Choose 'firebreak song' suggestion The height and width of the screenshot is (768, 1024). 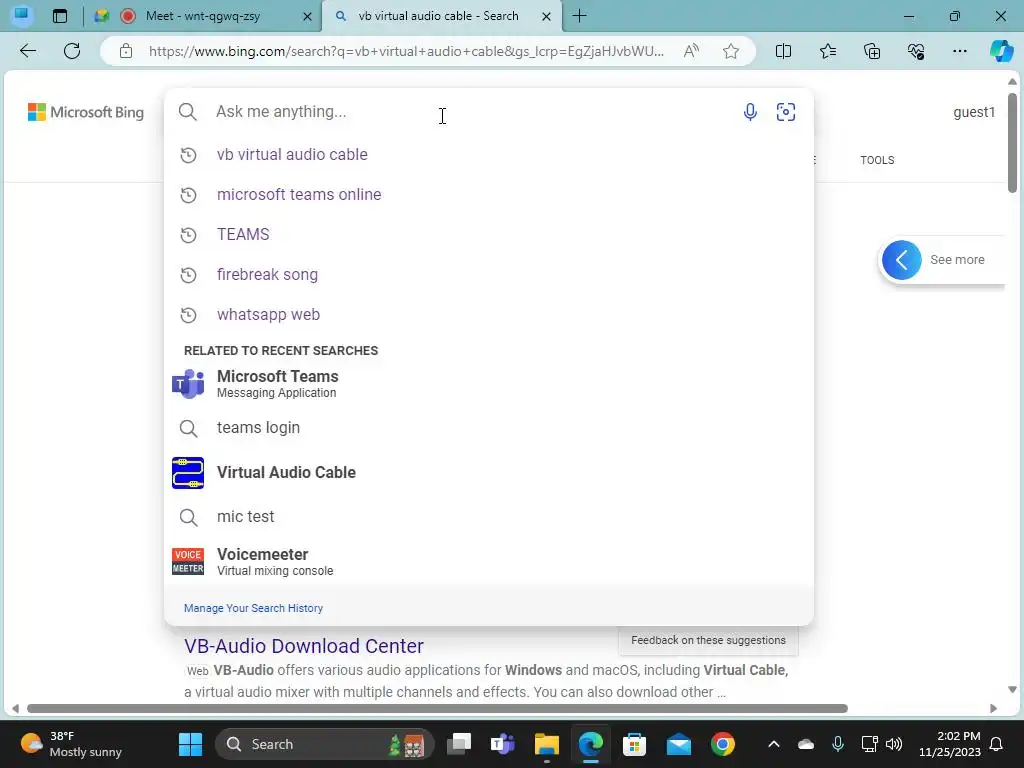(x=488, y=275)
